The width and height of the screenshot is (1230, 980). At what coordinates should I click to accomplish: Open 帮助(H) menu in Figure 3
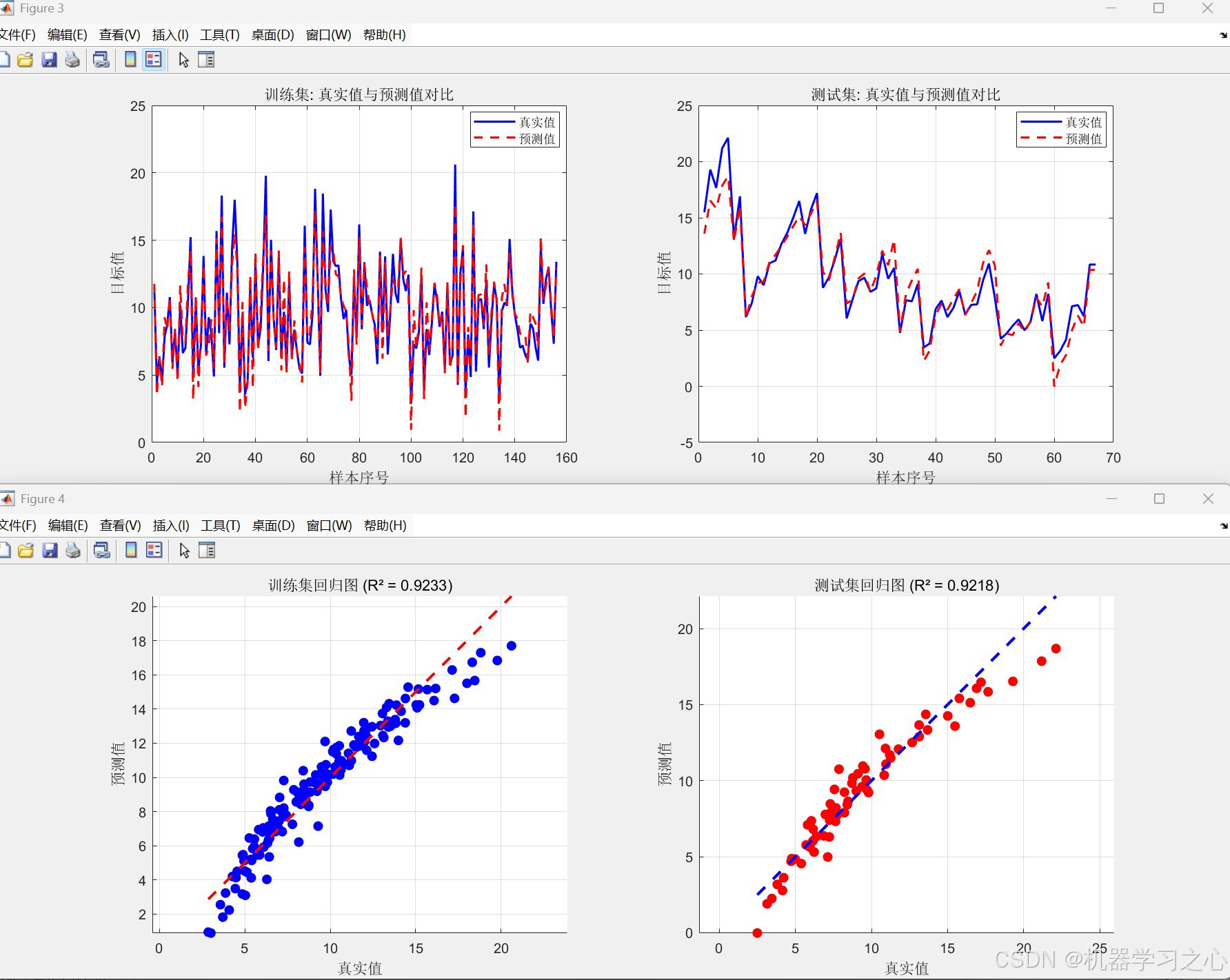pyautogui.click(x=384, y=35)
